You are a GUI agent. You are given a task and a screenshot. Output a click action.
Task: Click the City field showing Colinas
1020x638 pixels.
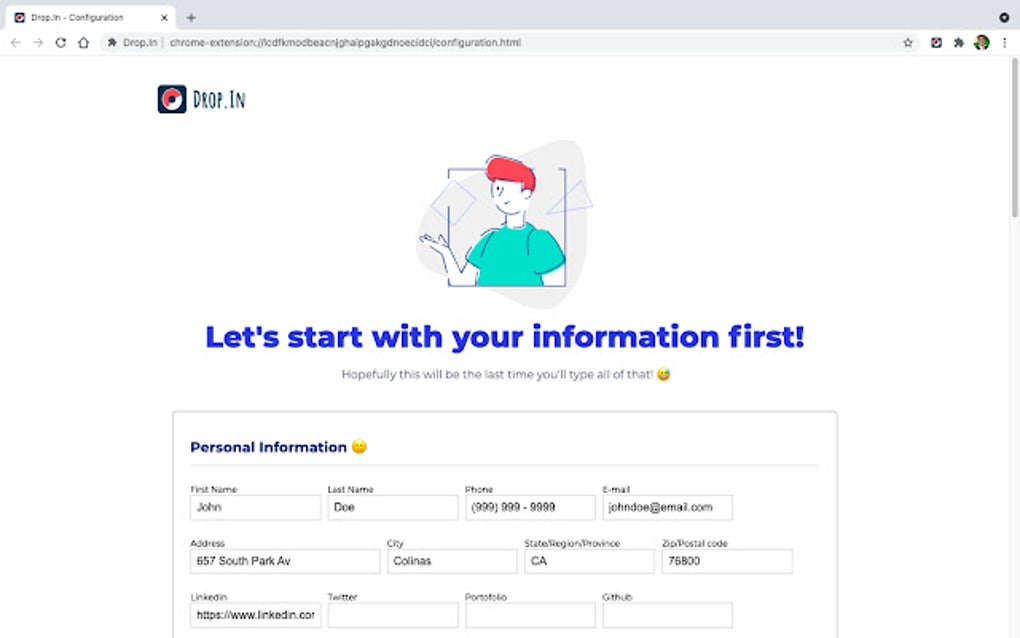tap(452, 561)
